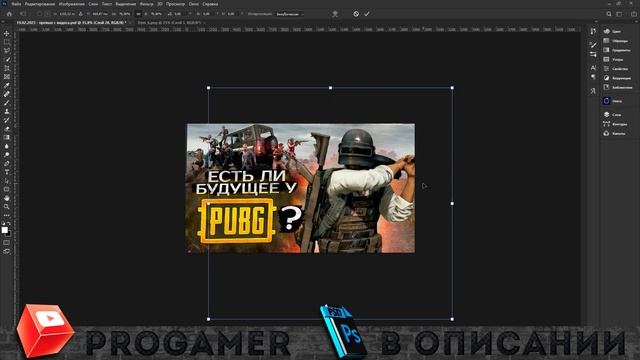This screenshot has height=360, width=640.
Task: Change screen mode from toolbar bottom
Action: (x=7, y=251)
